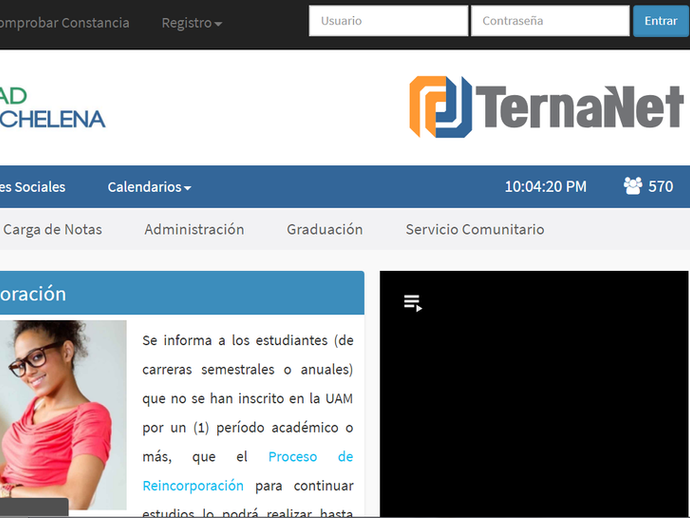Click the student photo thumbnail
This screenshot has height=518, width=690.
click(x=63, y=415)
